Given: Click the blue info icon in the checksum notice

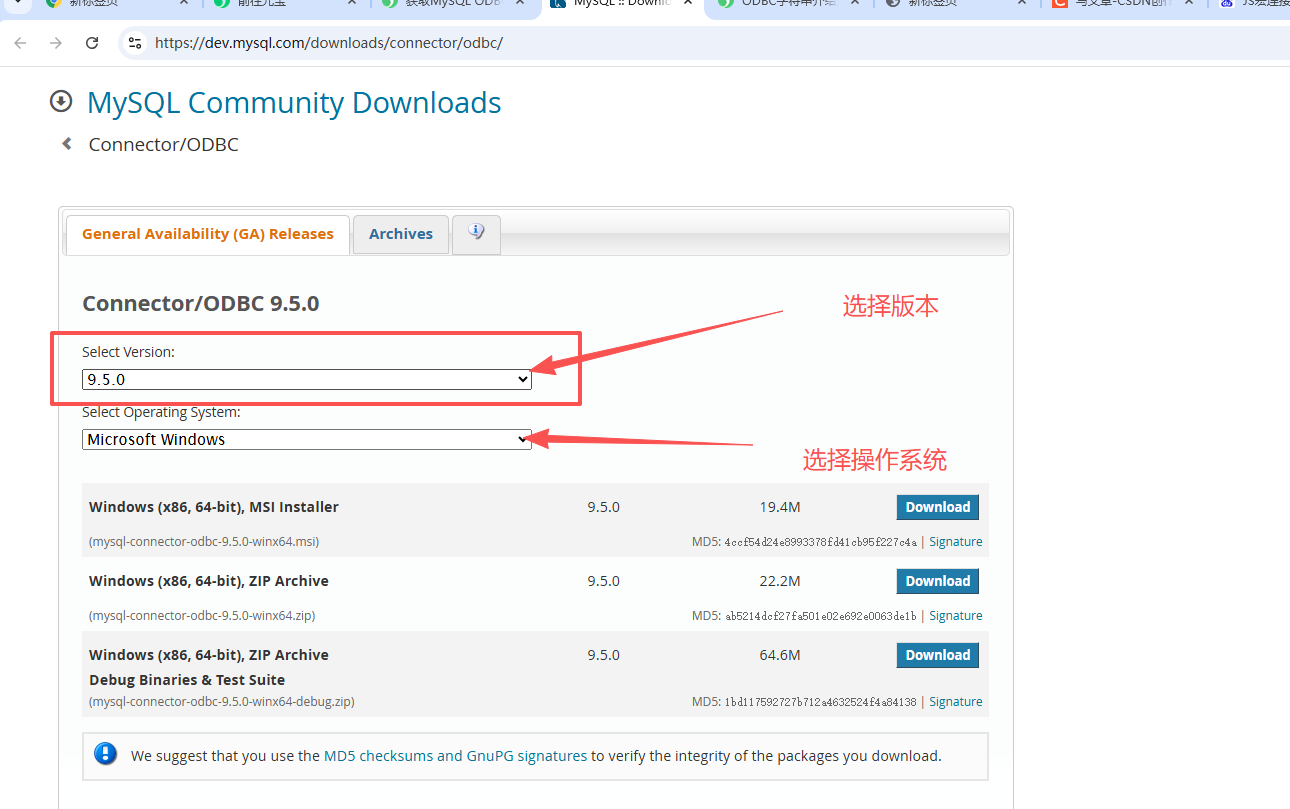Looking at the screenshot, I should (x=105, y=754).
